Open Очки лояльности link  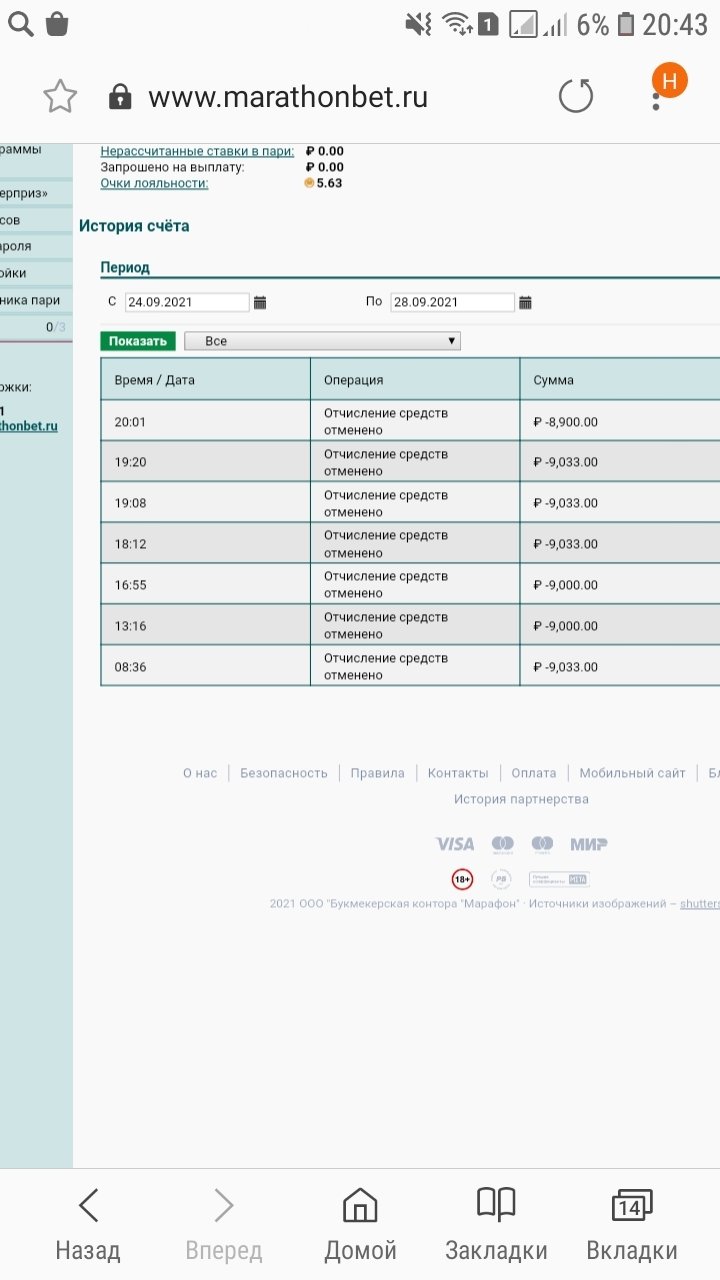coord(154,183)
